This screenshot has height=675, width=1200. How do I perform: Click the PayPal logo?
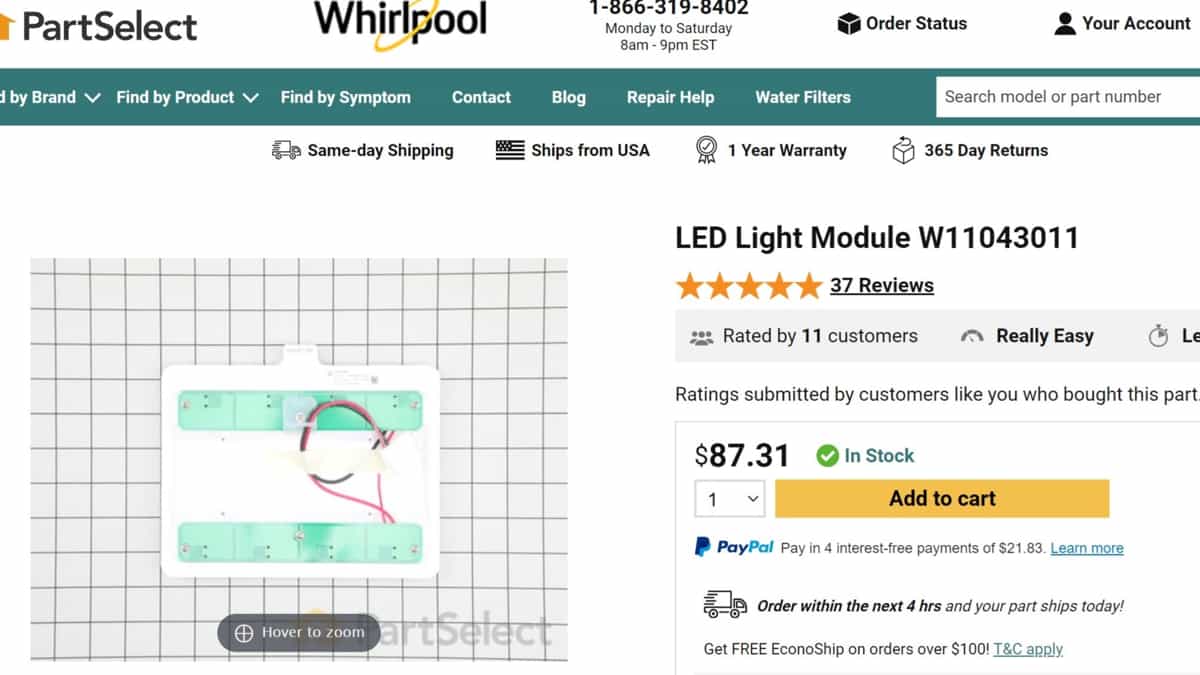click(734, 546)
